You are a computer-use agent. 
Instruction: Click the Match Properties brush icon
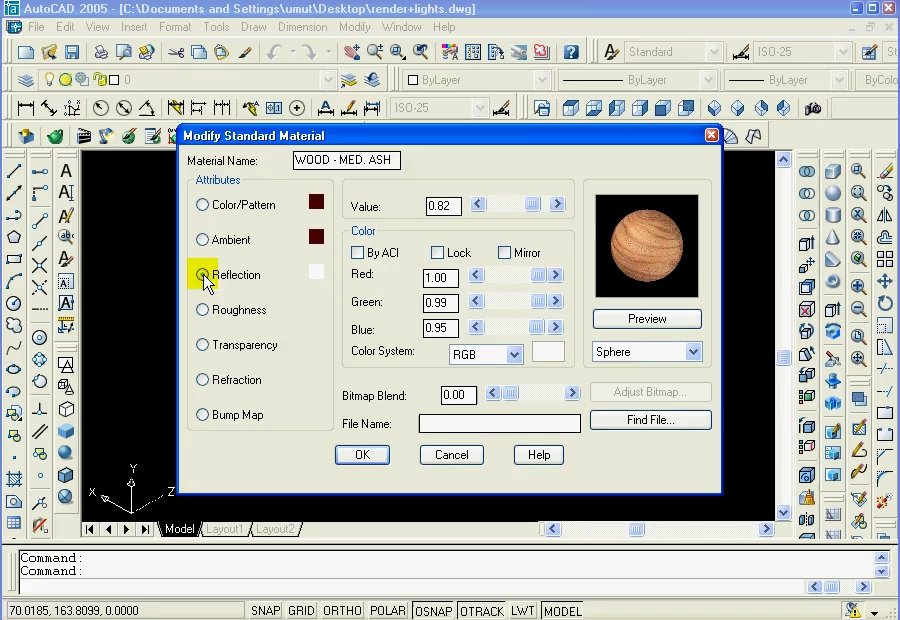pyautogui.click(x=245, y=52)
